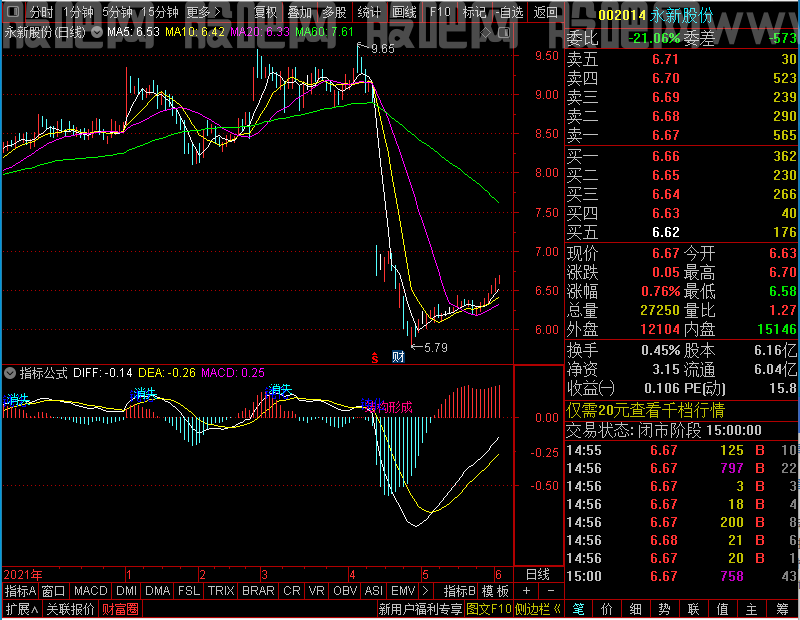Zoom in chart with + button
The height and width of the screenshot is (620, 800).
(x=527, y=591)
